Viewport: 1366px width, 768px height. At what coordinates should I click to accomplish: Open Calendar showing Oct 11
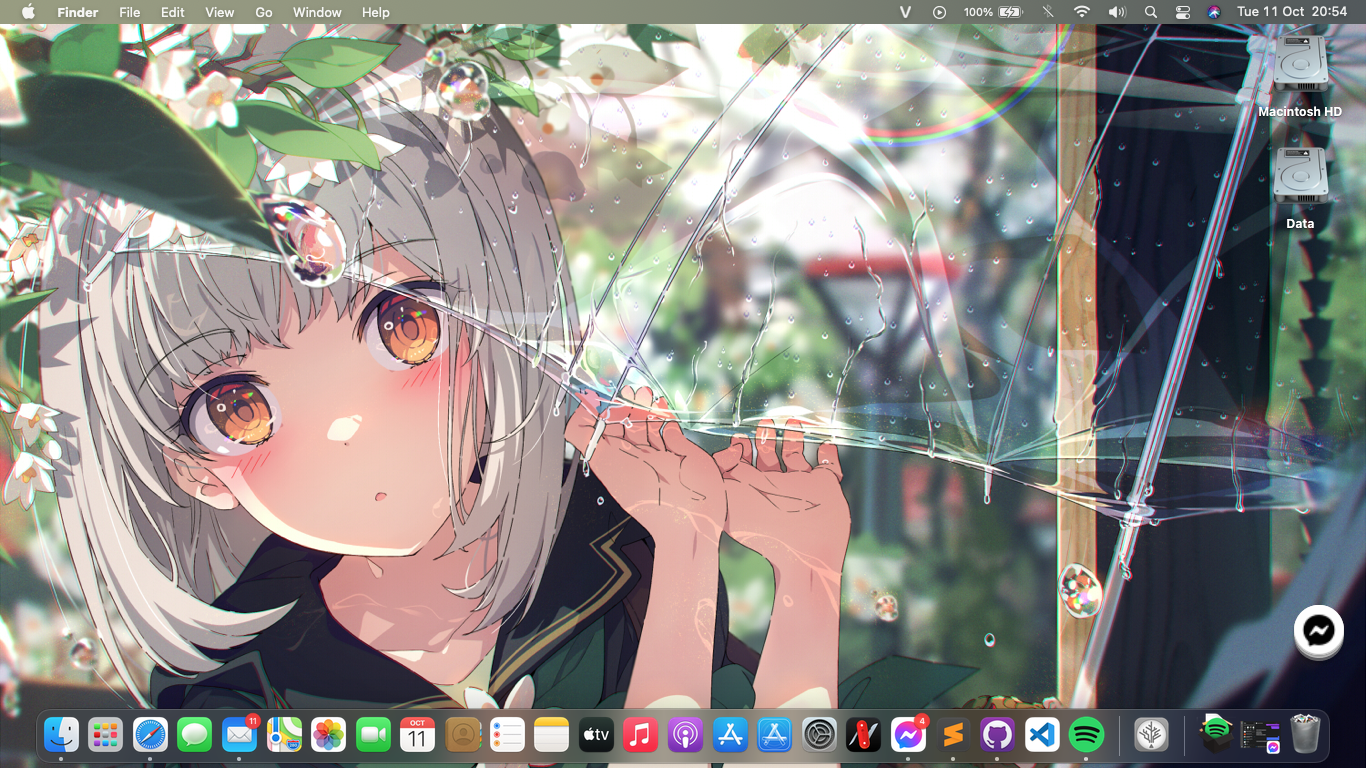(x=417, y=736)
